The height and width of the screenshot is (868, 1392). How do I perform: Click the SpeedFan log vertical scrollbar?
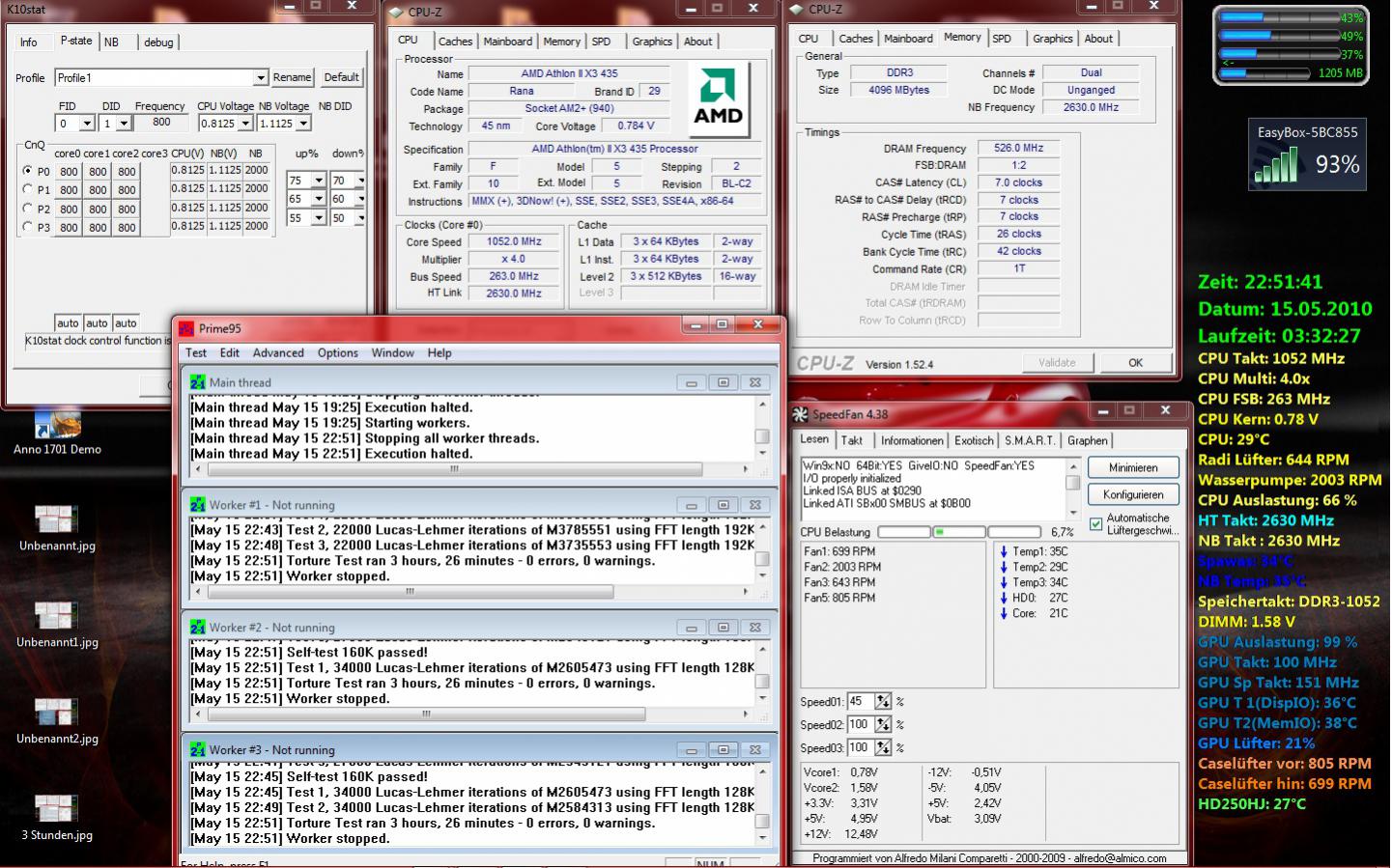(1073, 489)
